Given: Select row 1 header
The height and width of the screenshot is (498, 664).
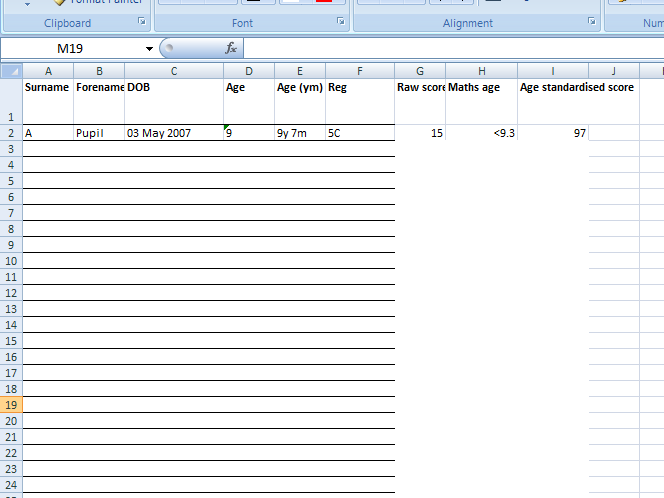Looking at the screenshot, I should click(11, 102).
